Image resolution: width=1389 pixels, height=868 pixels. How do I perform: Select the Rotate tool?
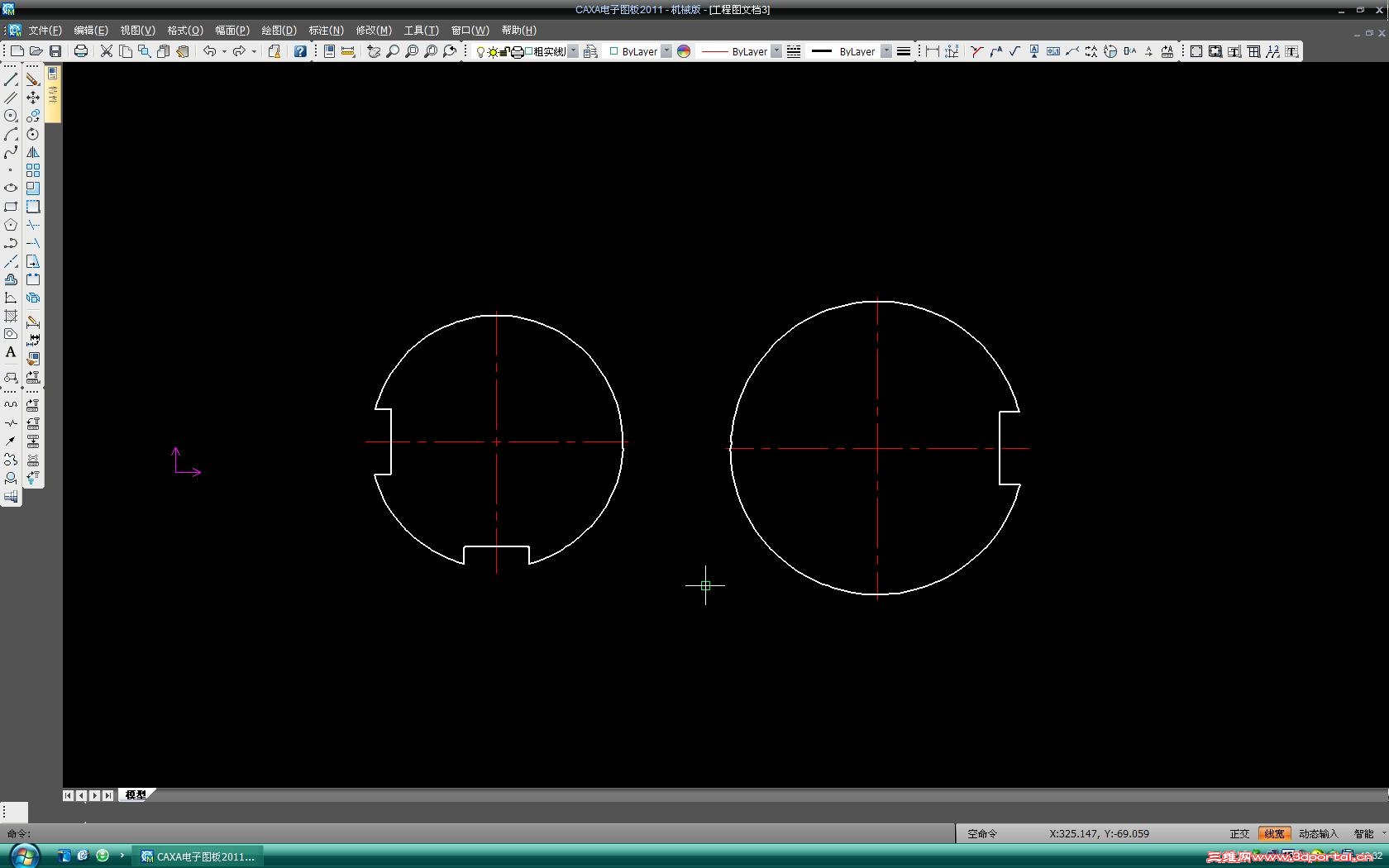coord(33,134)
